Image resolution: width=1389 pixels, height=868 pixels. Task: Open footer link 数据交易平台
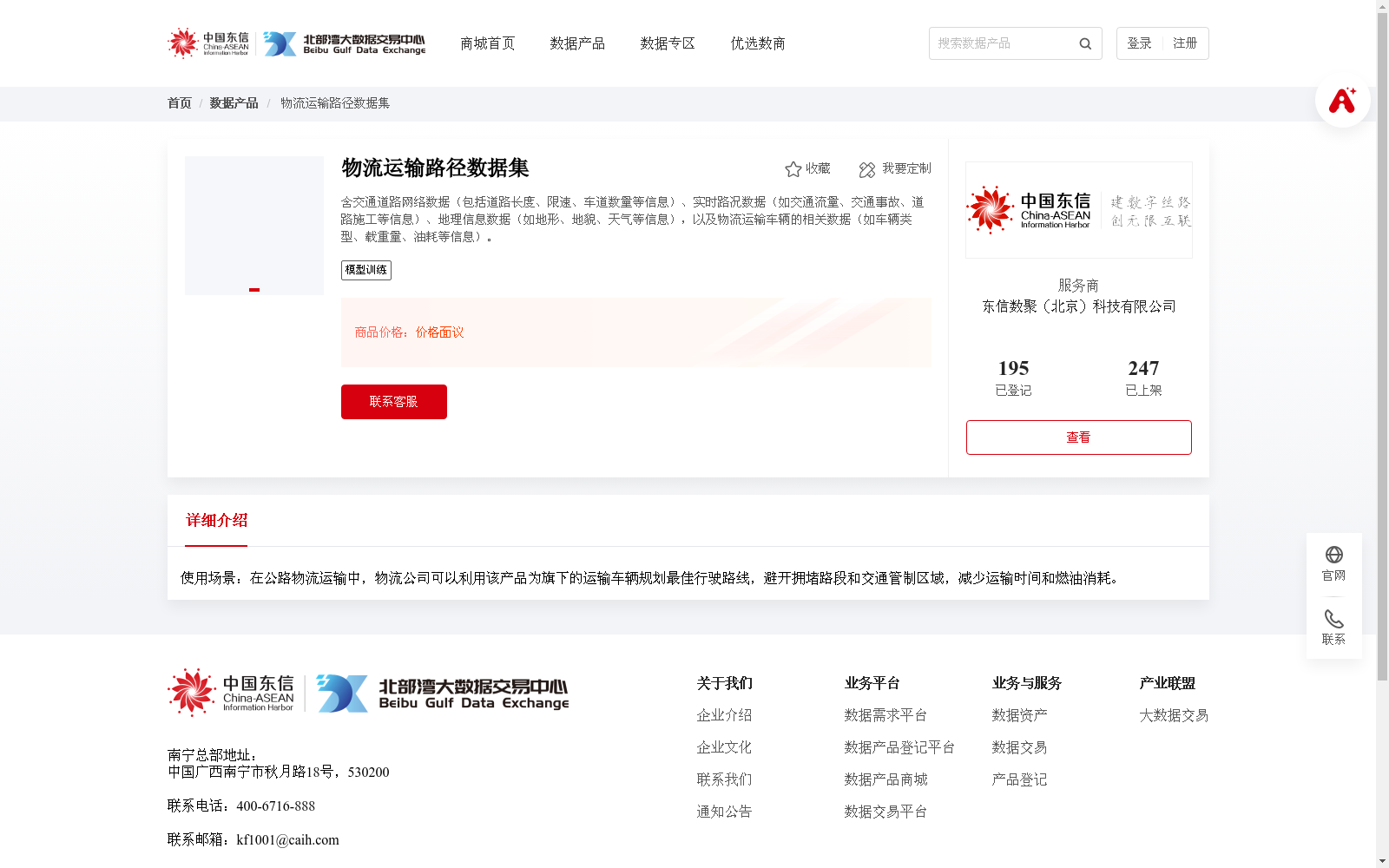click(x=885, y=812)
